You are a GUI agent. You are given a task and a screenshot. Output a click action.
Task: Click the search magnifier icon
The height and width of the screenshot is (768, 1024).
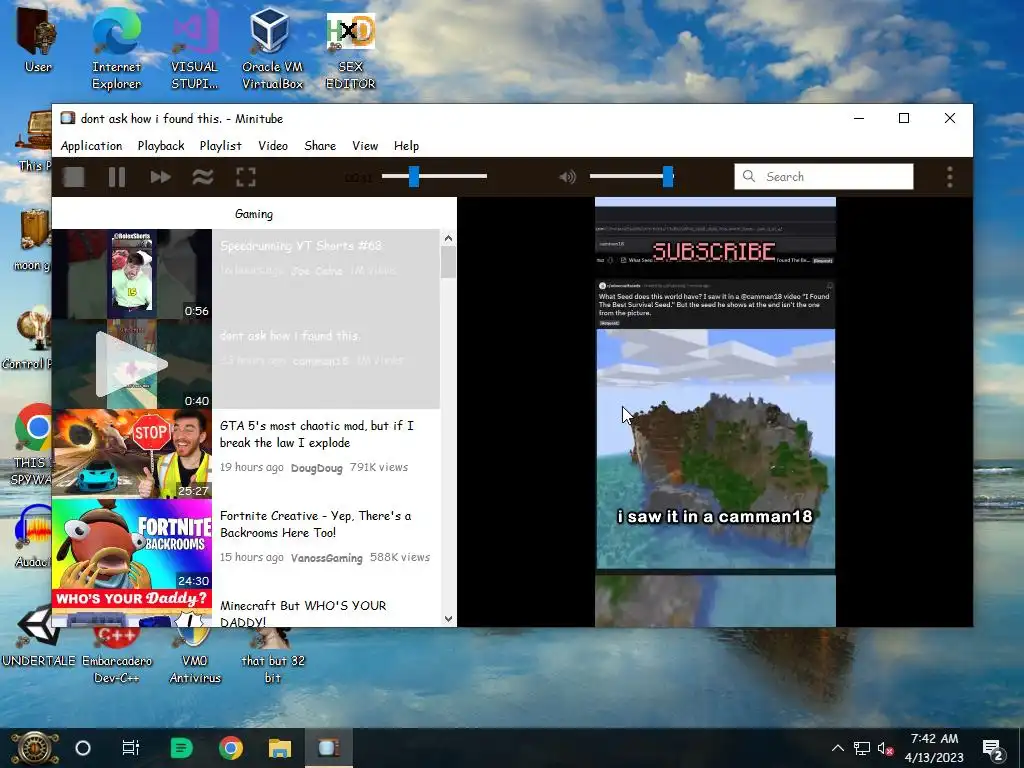[749, 176]
